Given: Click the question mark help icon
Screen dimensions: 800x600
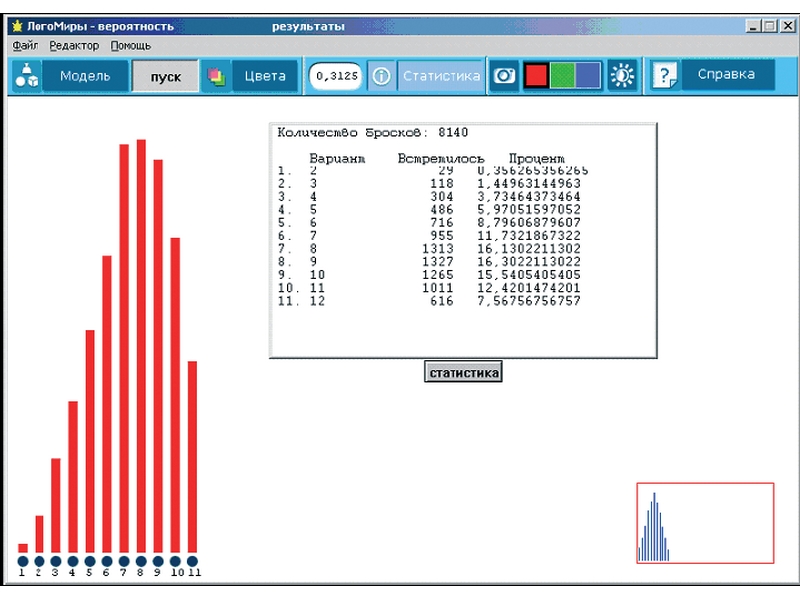Looking at the screenshot, I should point(664,76).
